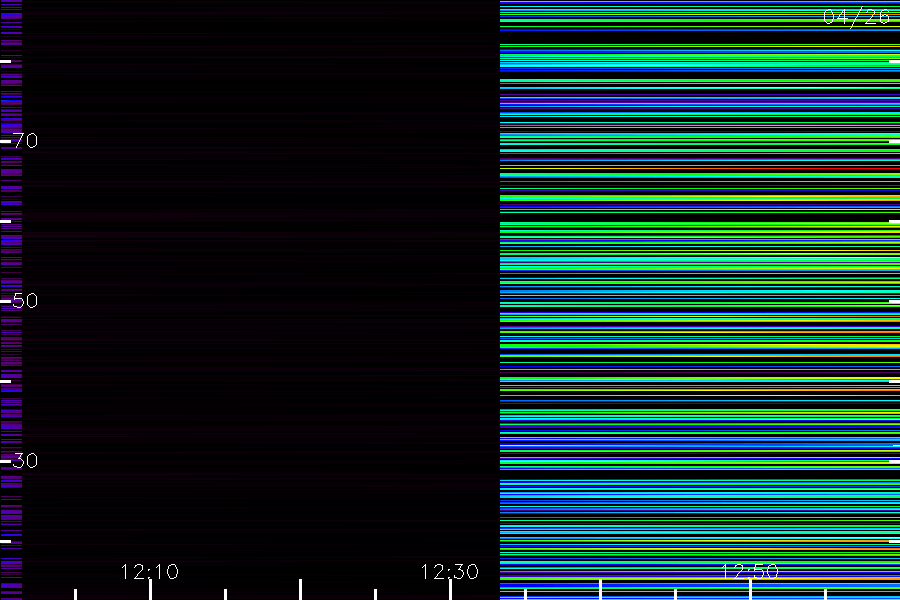
Task: Click the 12:50 time axis label
Action: click(750, 571)
